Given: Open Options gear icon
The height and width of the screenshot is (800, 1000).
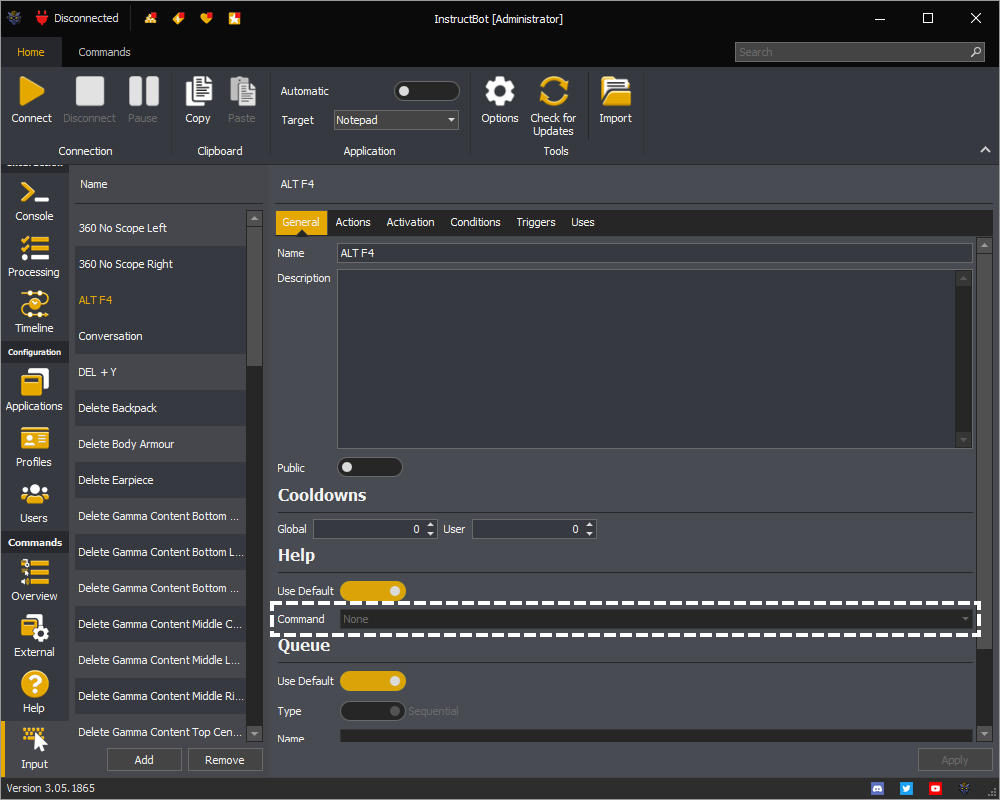Looking at the screenshot, I should pyautogui.click(x=500, y=91).
